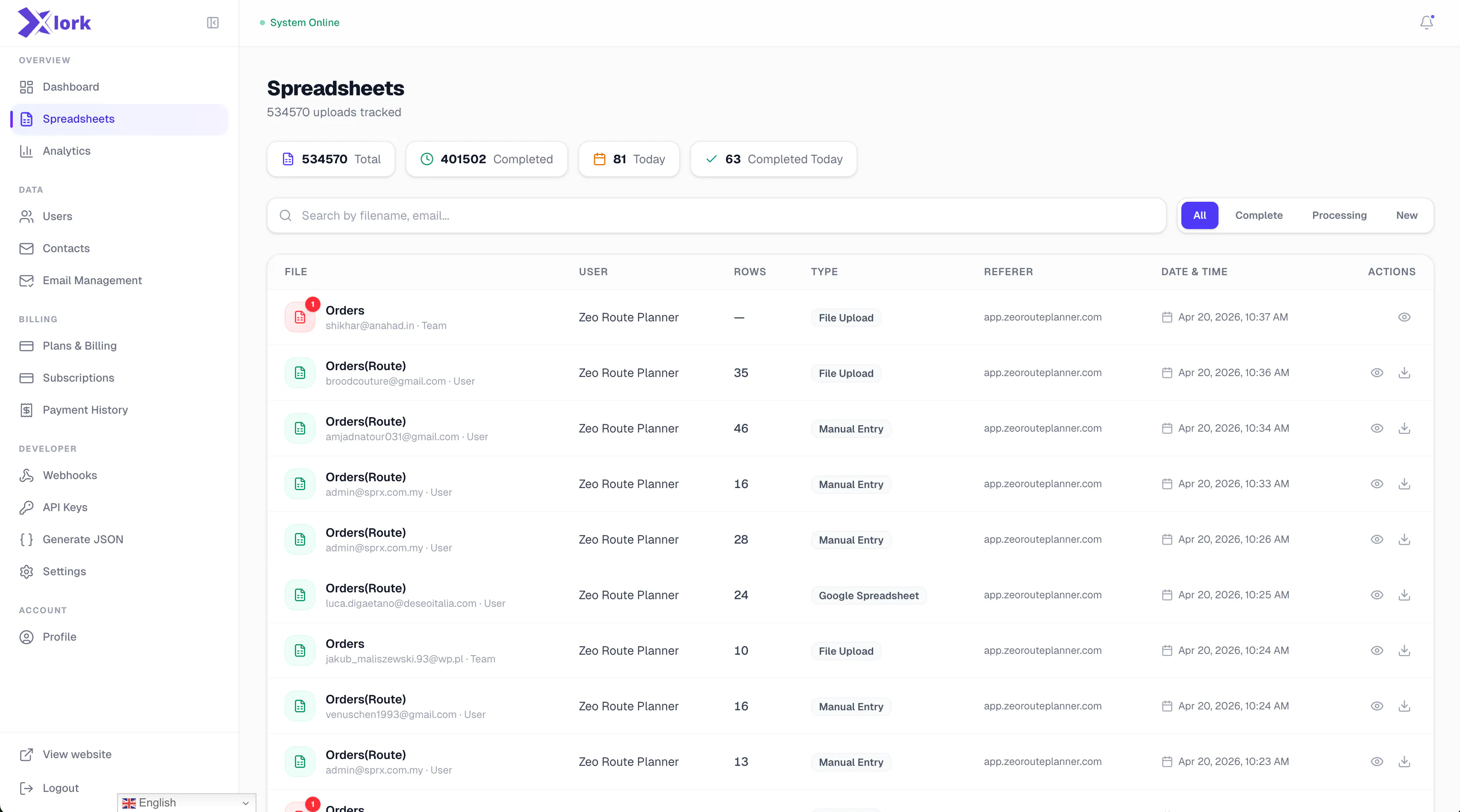Go to Users section

(x=119, y=216)
